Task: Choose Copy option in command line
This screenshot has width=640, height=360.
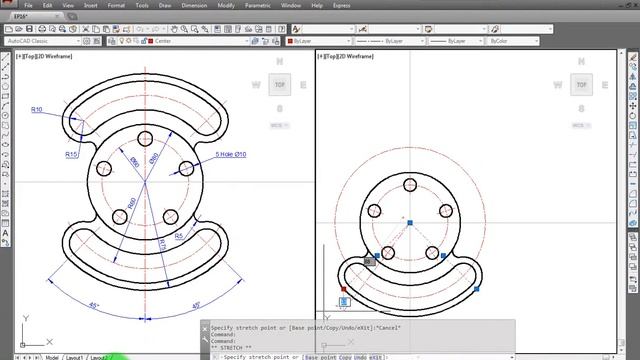Action: [x=344, y=357]
